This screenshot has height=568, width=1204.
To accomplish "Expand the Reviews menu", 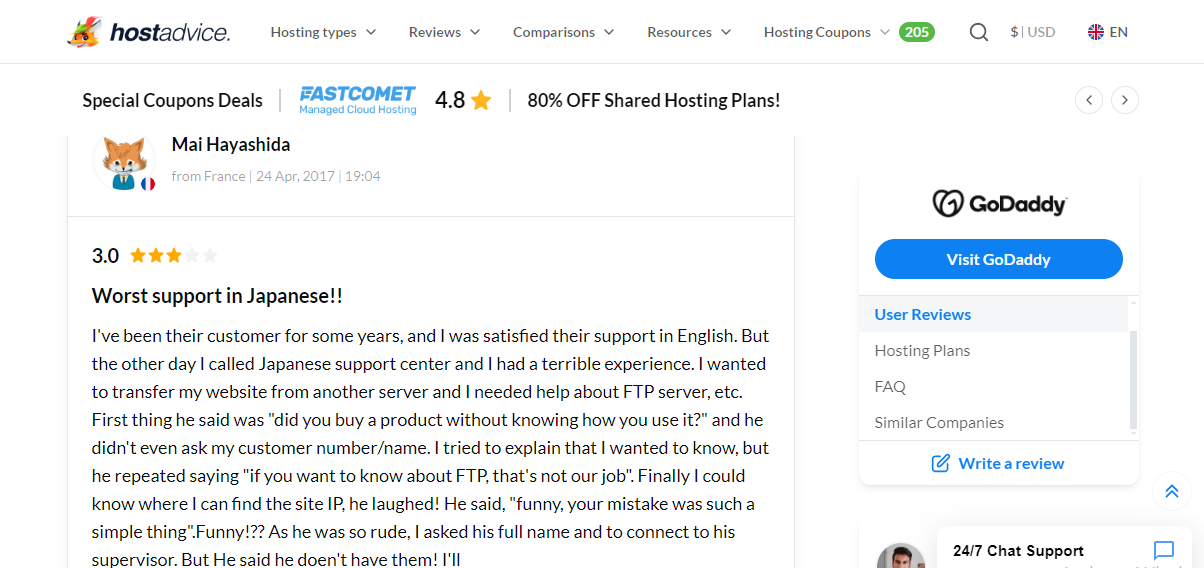I will click(x=444, y=32).
